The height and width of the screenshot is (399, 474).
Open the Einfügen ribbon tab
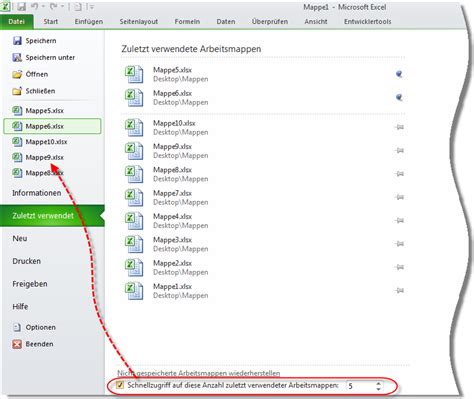click(x=89, y=22)
